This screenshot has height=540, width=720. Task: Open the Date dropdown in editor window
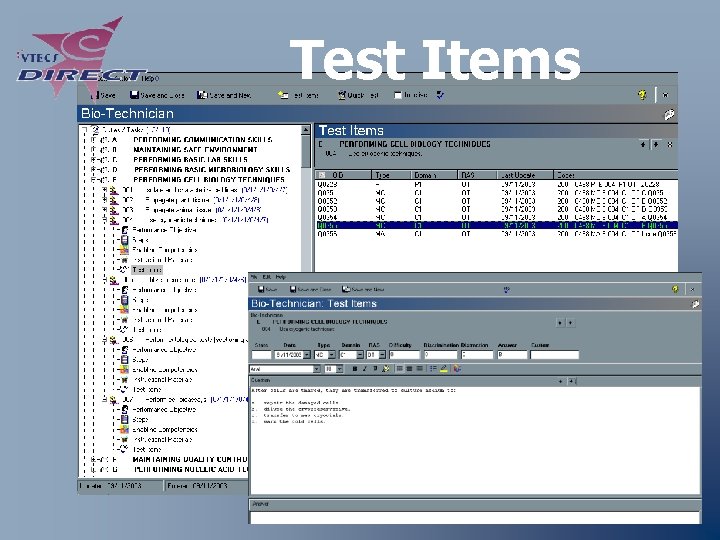(307, 355)
